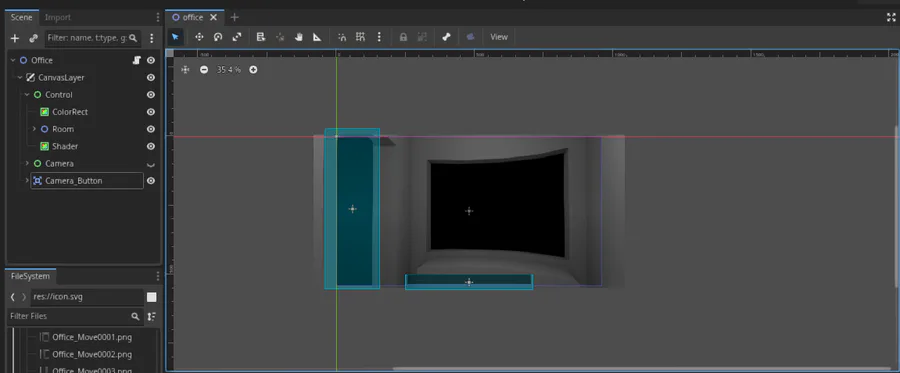Center the view with the crosshair icon

[185, 69]
